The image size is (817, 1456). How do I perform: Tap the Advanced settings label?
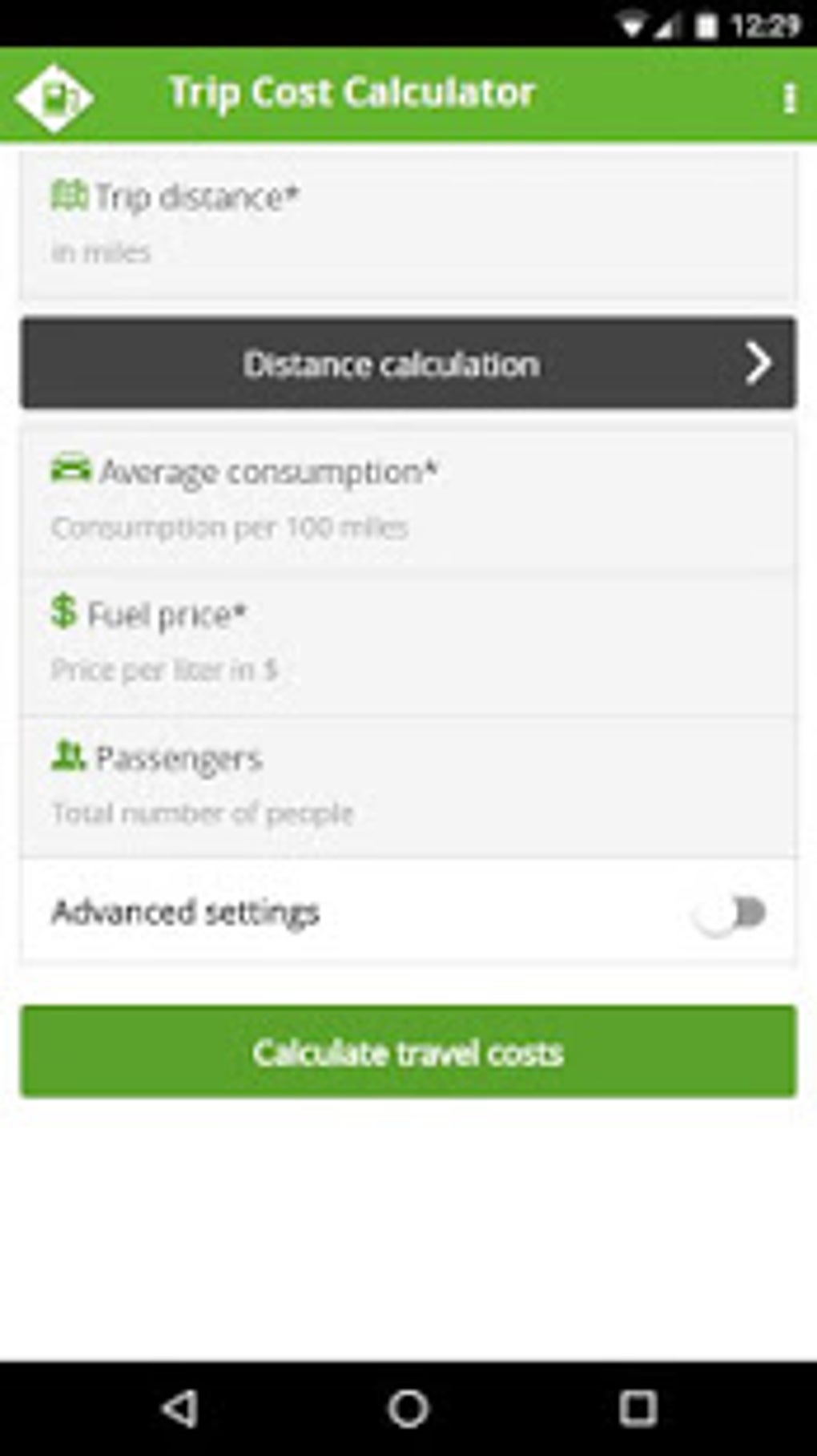tap(186, 912)
